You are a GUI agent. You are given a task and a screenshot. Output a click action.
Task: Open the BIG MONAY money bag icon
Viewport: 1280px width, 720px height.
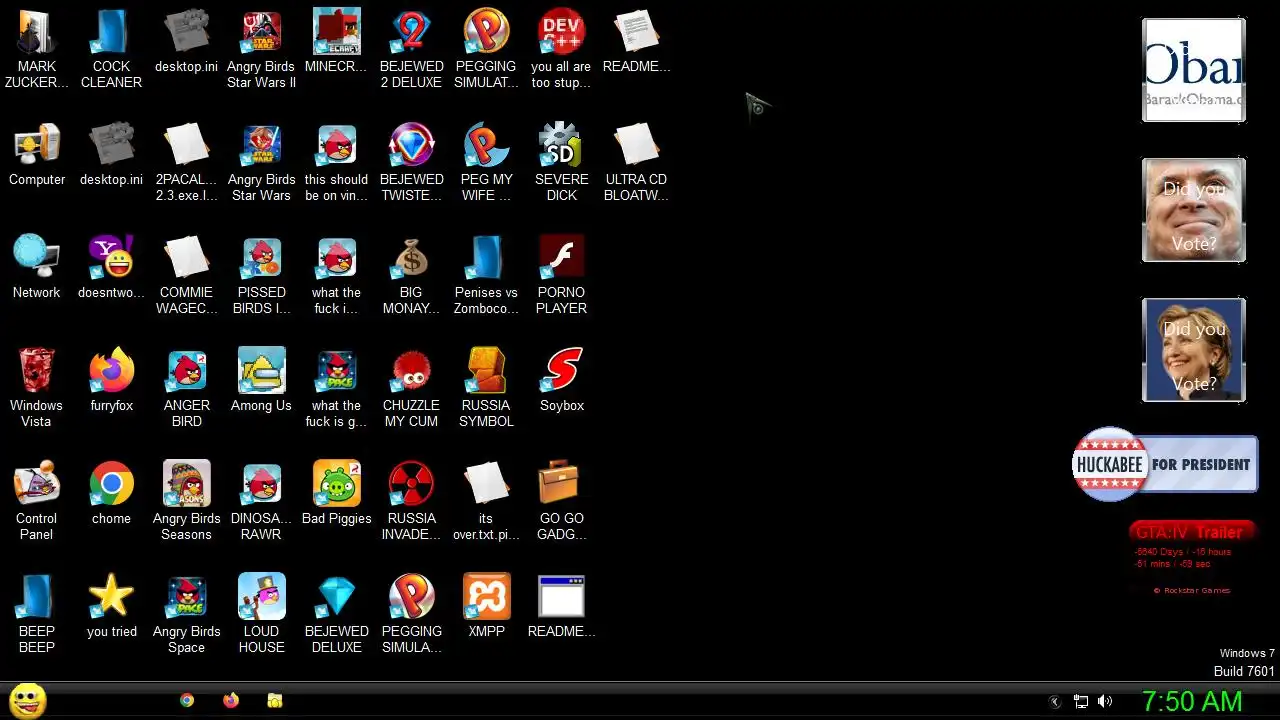[411, 275]
